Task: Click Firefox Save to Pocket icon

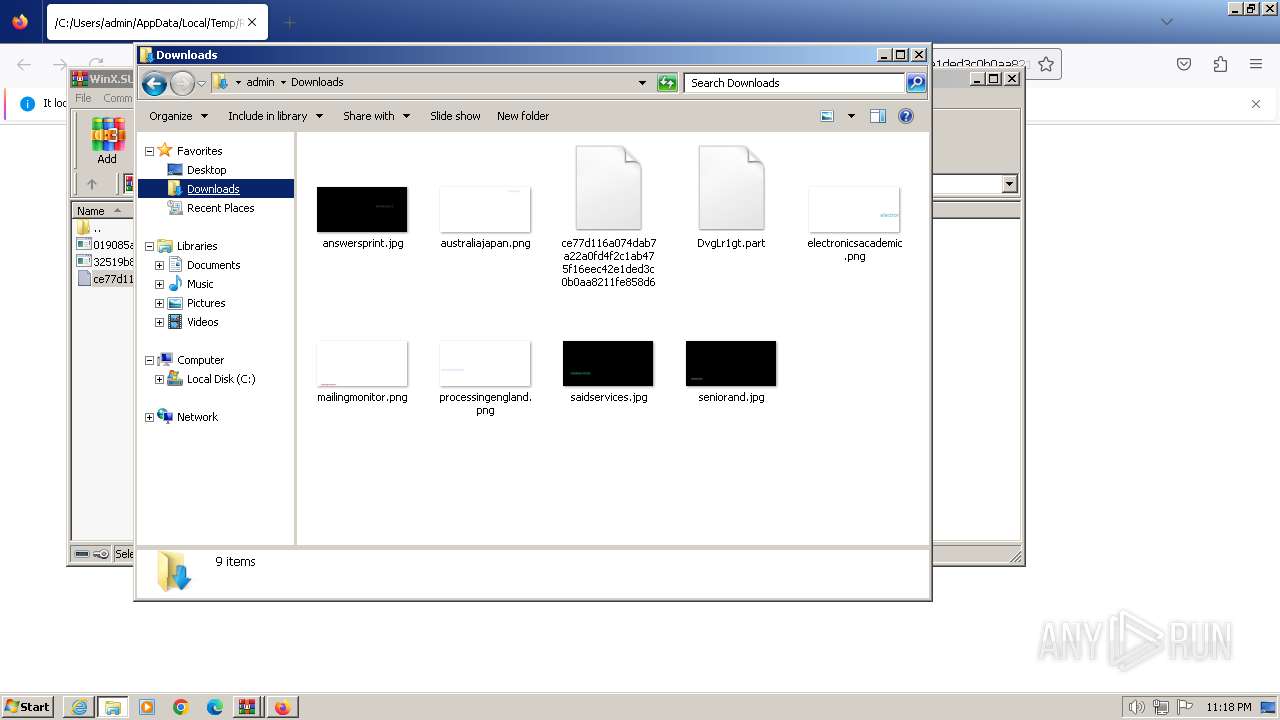Action: [1184, 64]
